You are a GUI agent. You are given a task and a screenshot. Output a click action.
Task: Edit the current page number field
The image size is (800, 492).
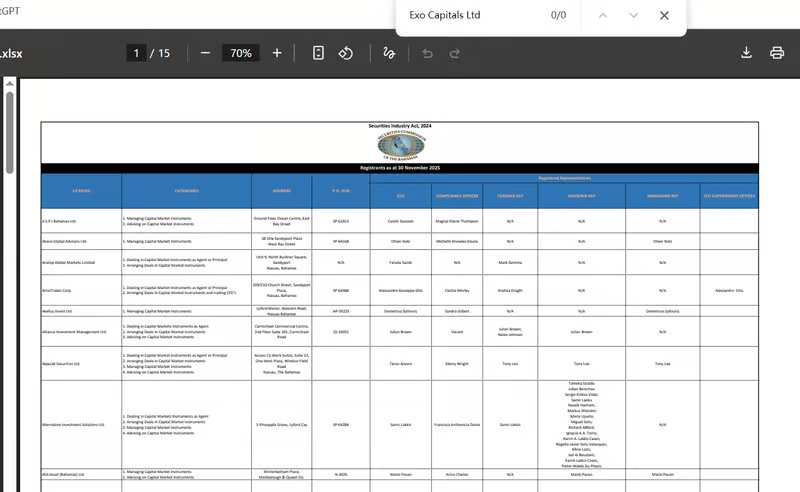[136, 53]
